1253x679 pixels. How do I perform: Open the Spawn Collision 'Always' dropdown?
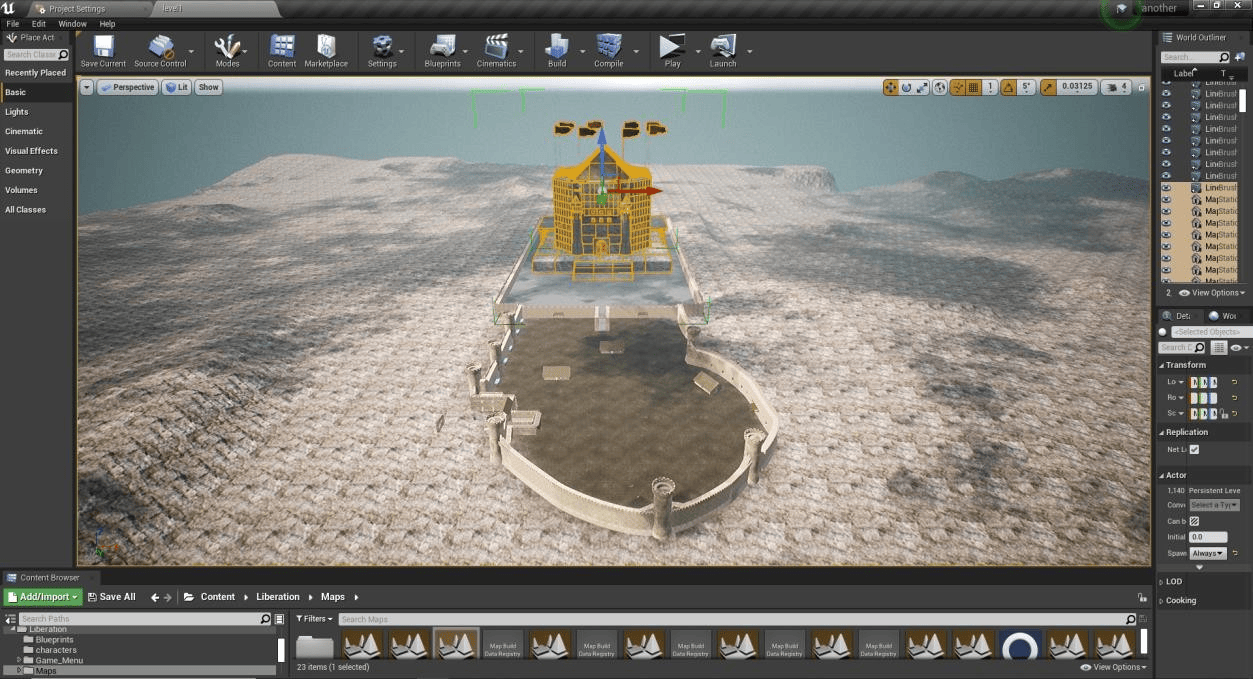pos(1208,553)
